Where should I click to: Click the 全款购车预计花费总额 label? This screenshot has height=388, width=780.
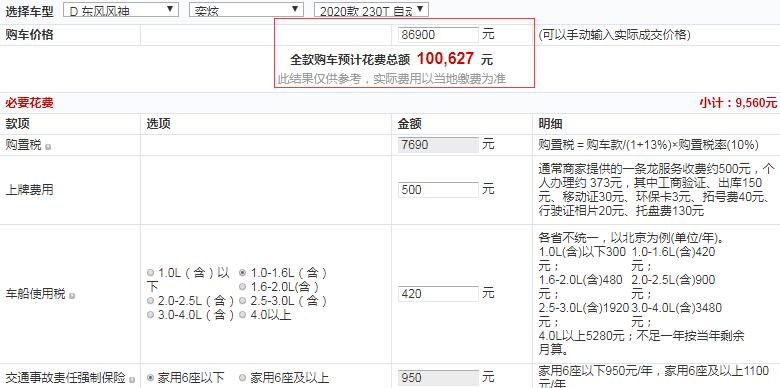click(x=350, y=60)
